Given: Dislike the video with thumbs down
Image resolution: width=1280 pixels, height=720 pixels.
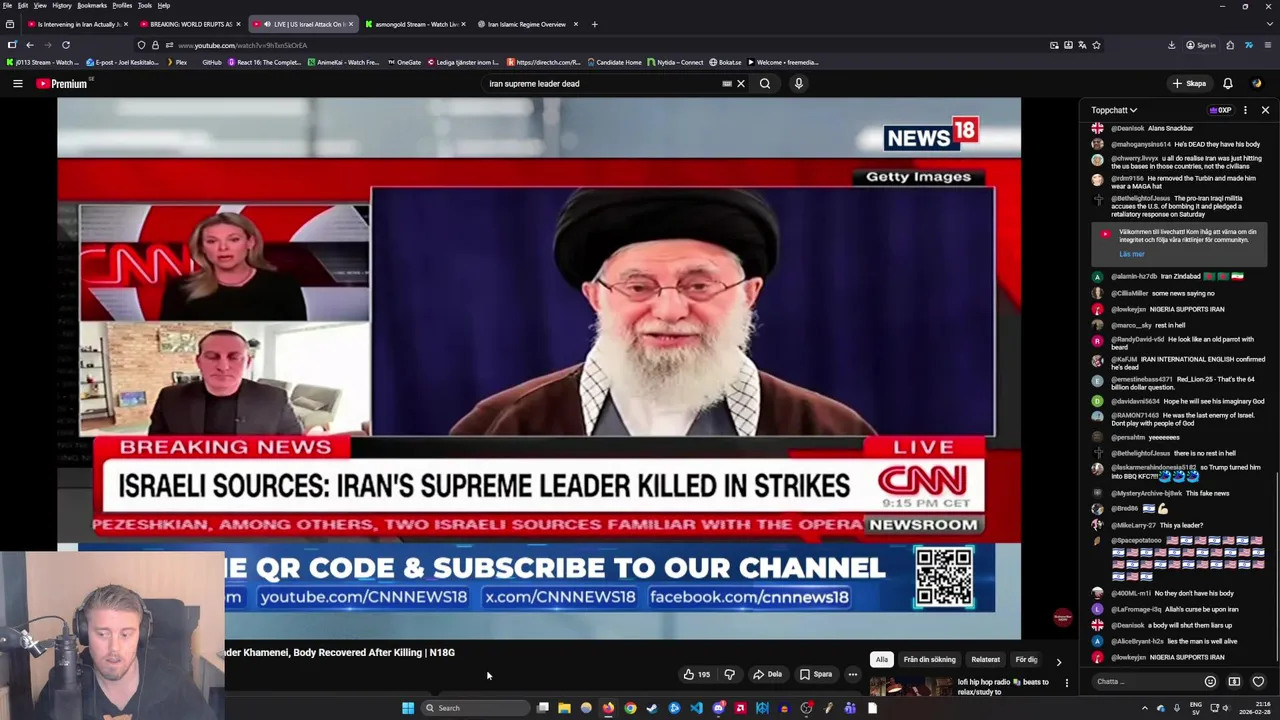Looking at the screenshot, I should click(x=729, y=674).
